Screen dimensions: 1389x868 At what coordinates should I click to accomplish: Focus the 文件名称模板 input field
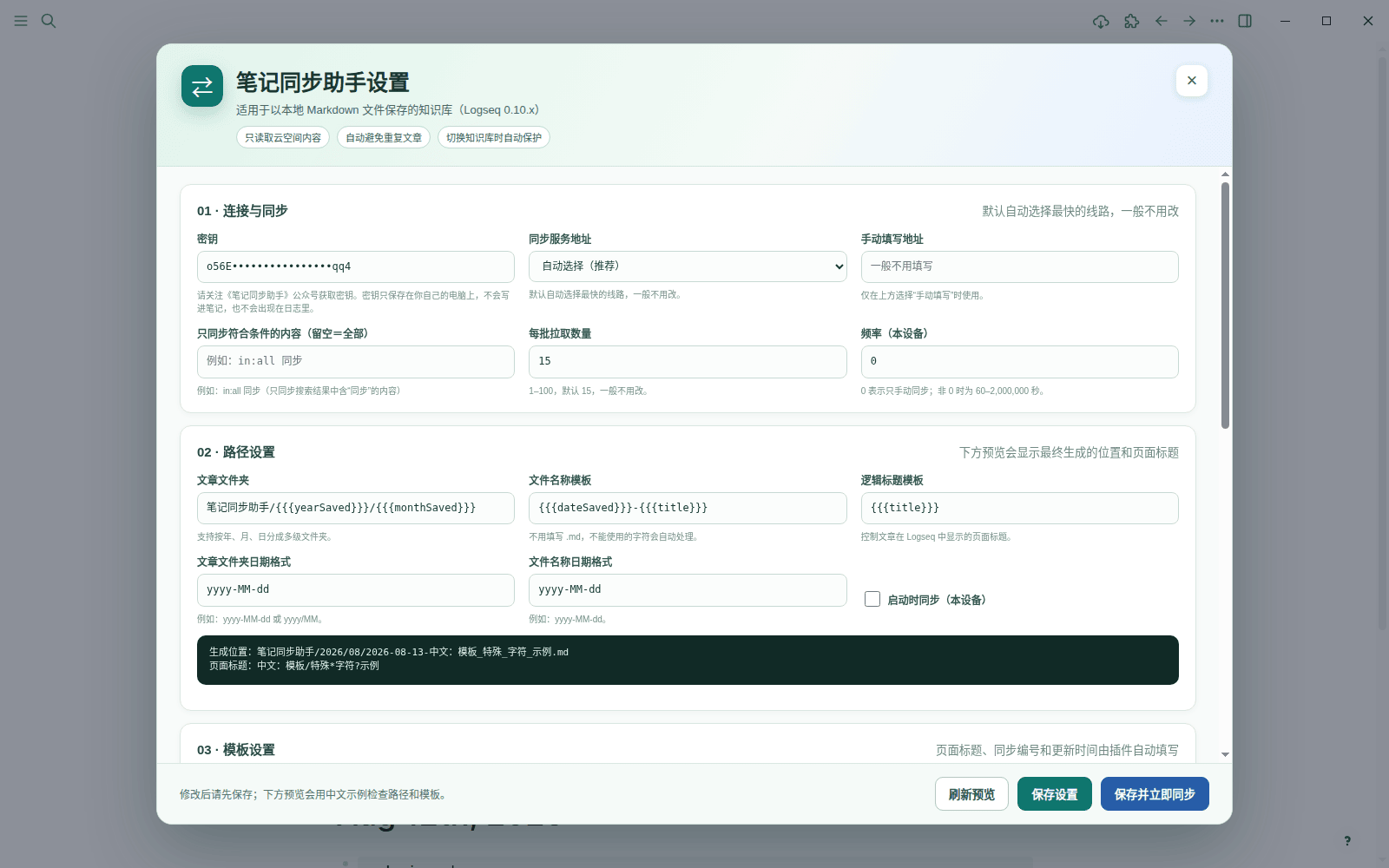coord(688,508)
